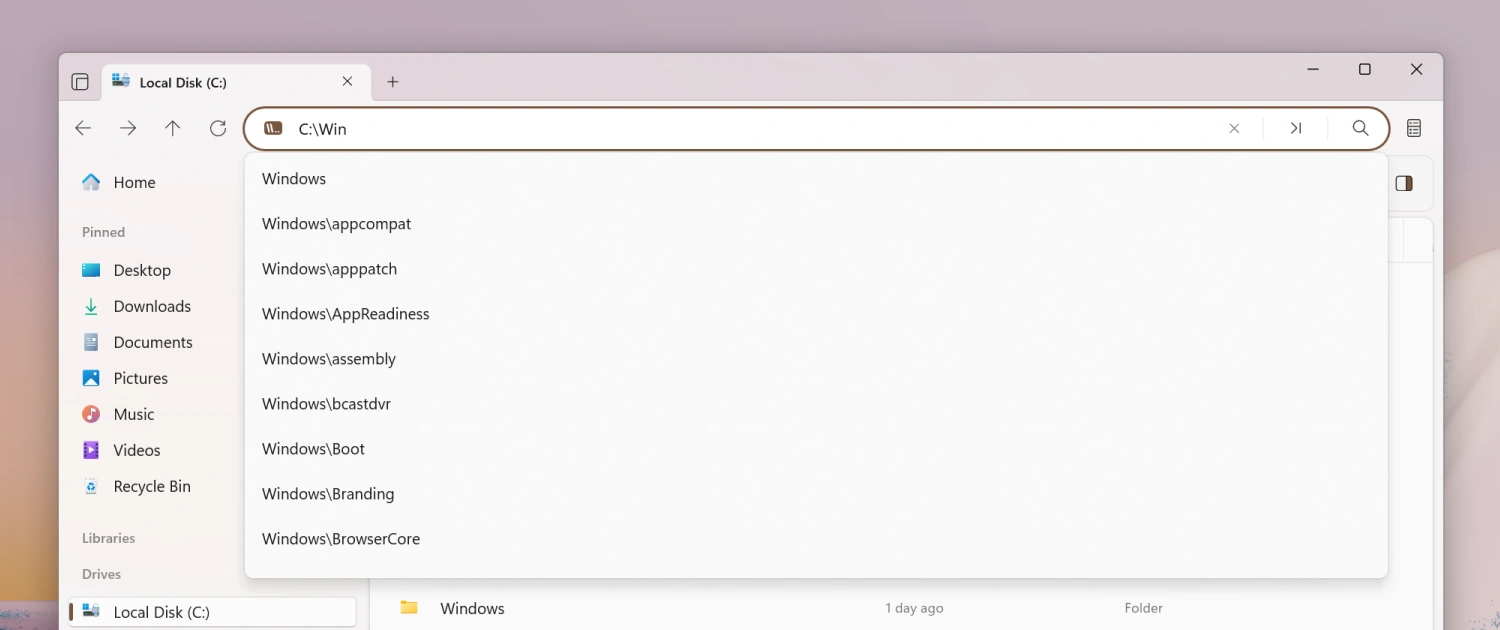1500x630 pixels.
Task: Open the settings menu icon at far right
Action: point(1414,128)
